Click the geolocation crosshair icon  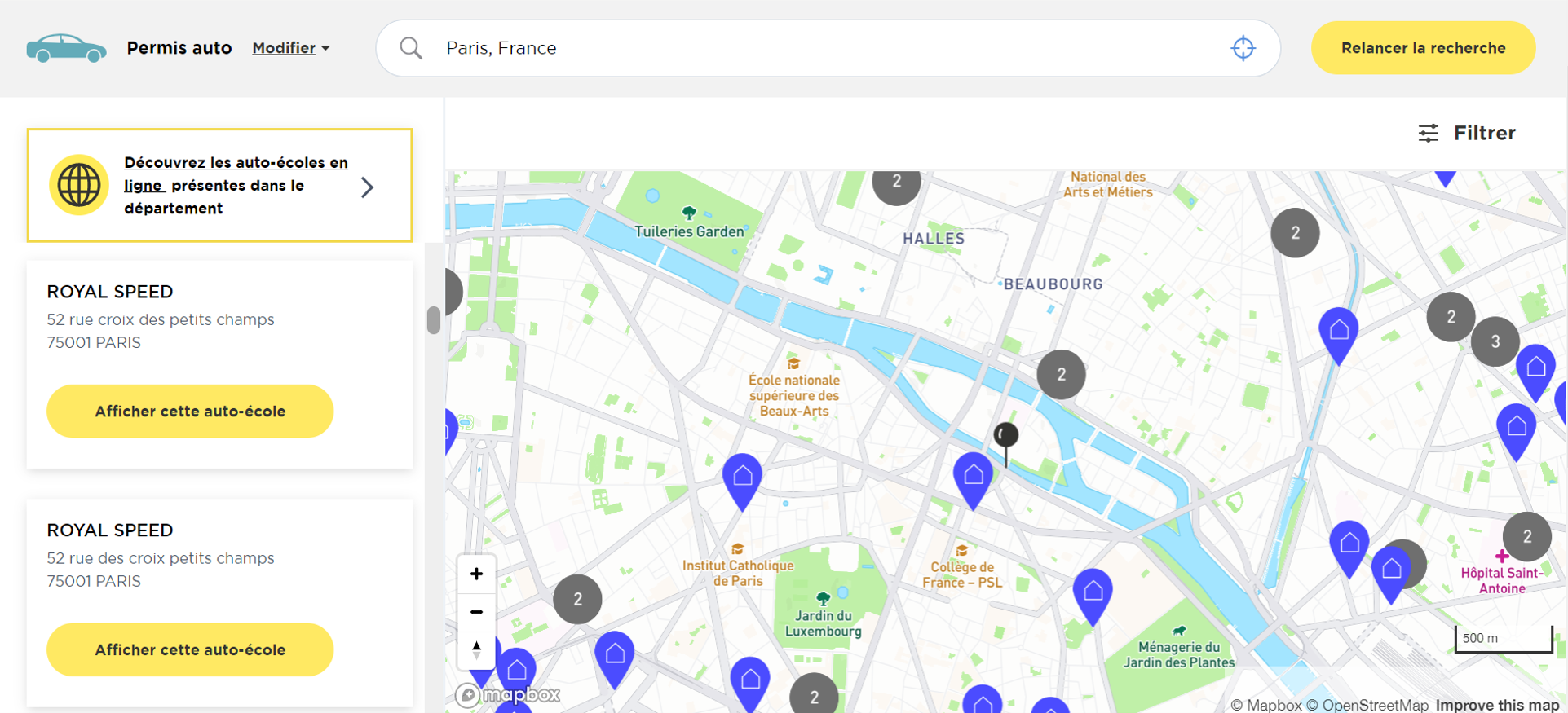pos(1243,48)
